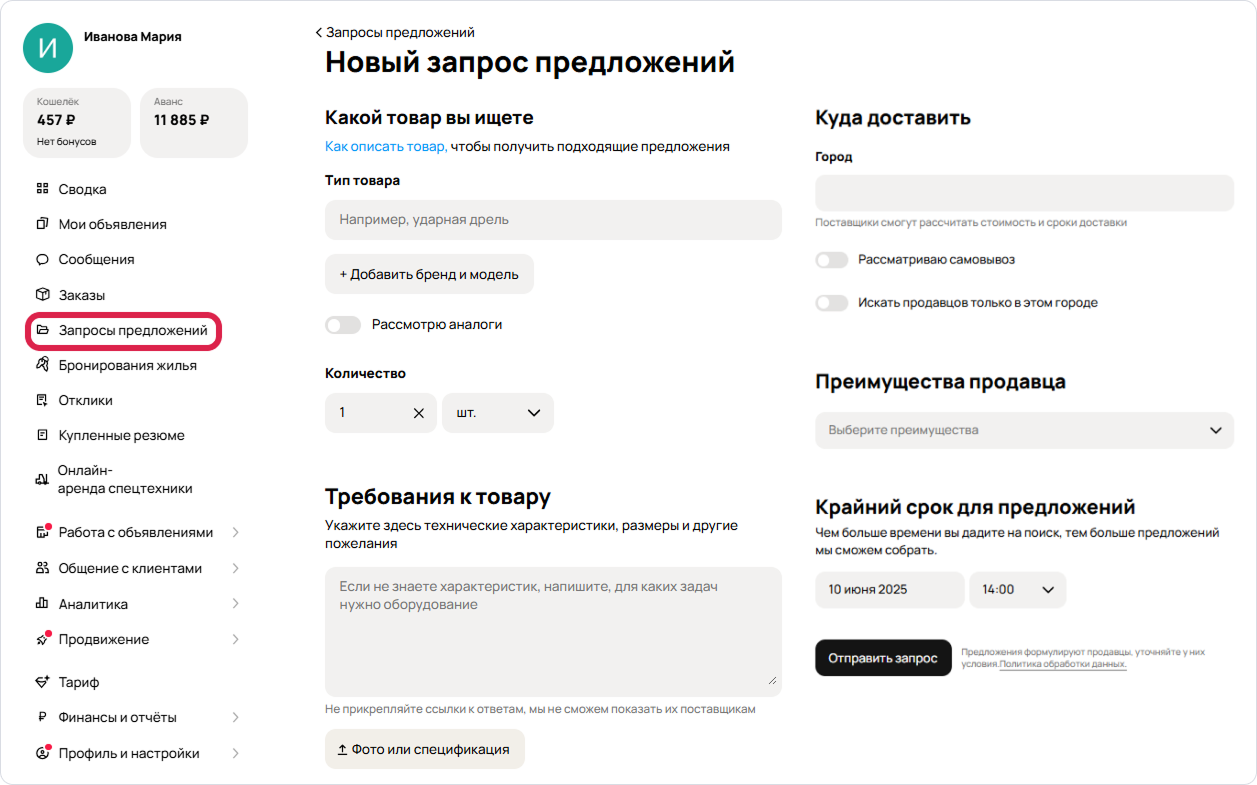Click the Бронирования жилья icon
This screenshot has width=1257, height=785.
coord(42,365)
